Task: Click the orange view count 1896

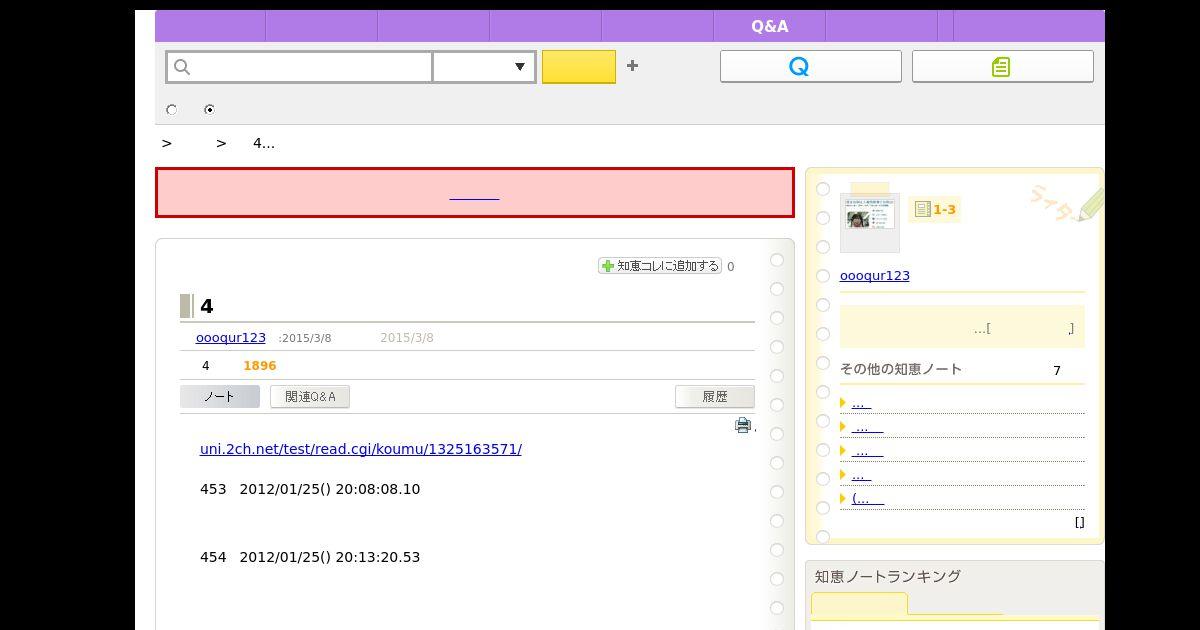Action: point(260,366)
